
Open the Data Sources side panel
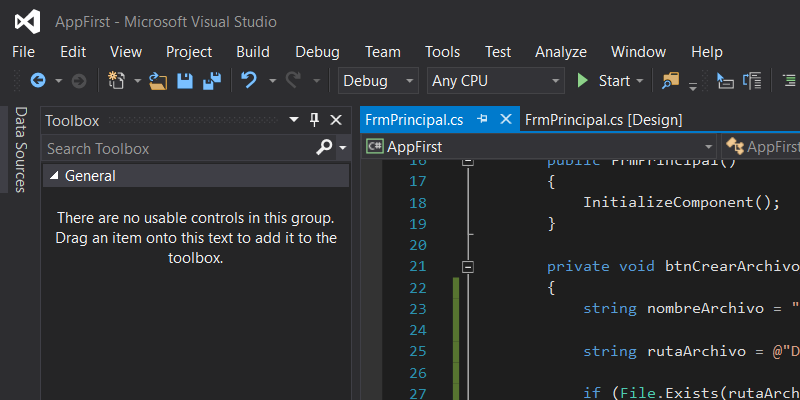coord(20,150)
